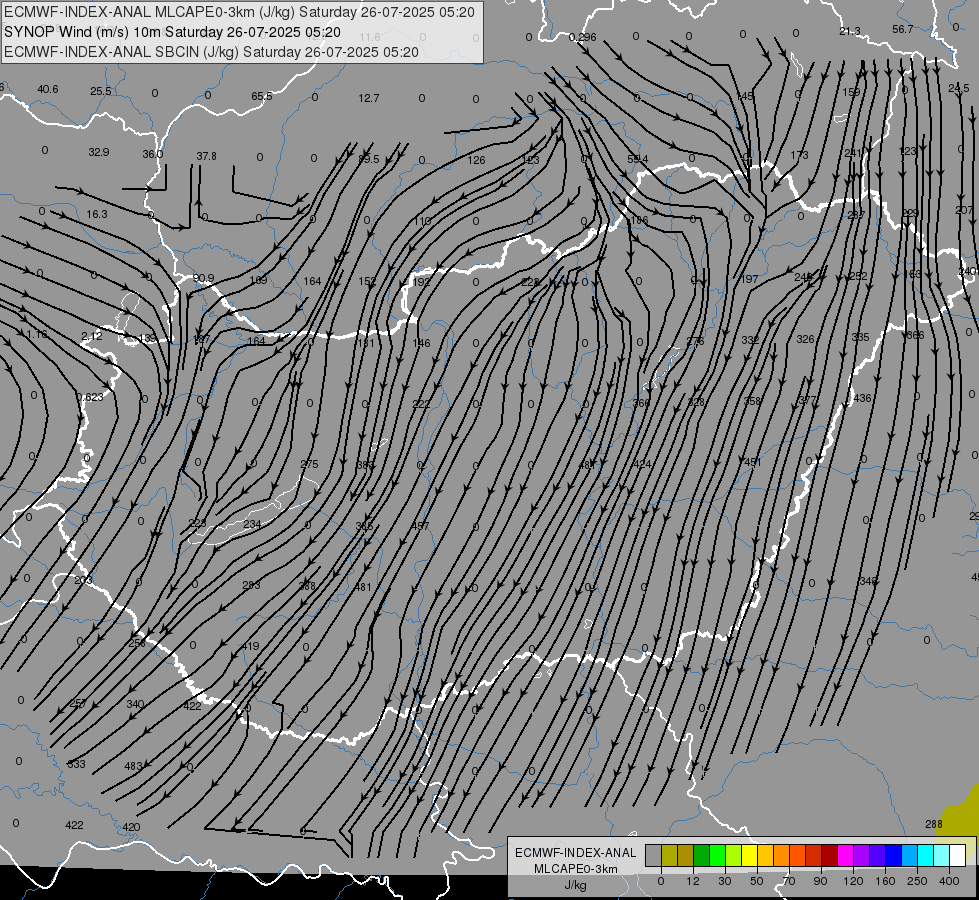979x900 pixels.
Task: Click the legend scale value 400
Action: (949, 881)
